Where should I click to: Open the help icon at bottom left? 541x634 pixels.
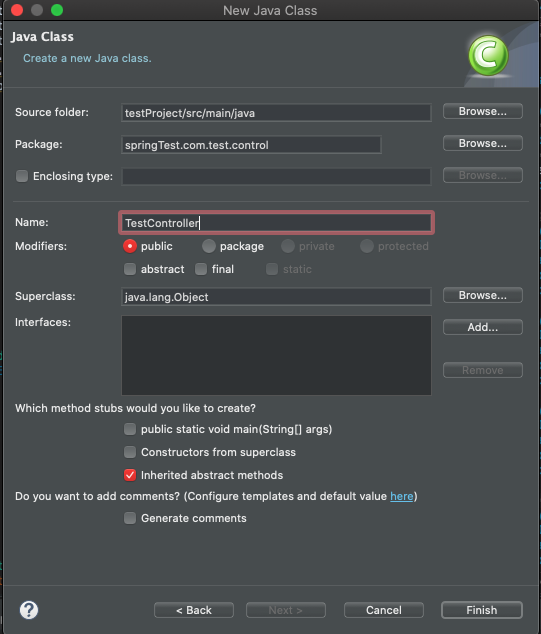[29, 610]
